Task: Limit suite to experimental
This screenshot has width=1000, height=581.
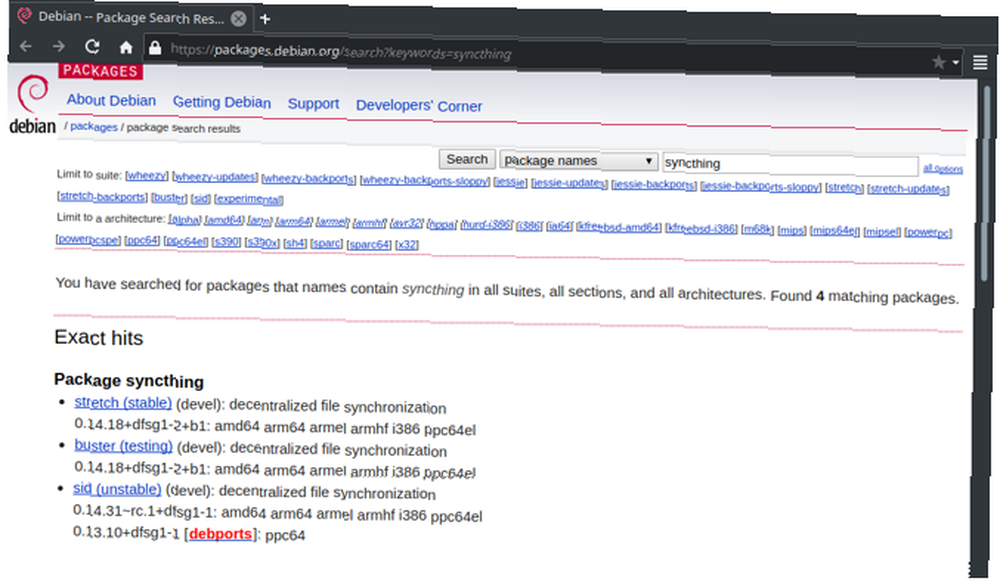Action: pos(249,200)
